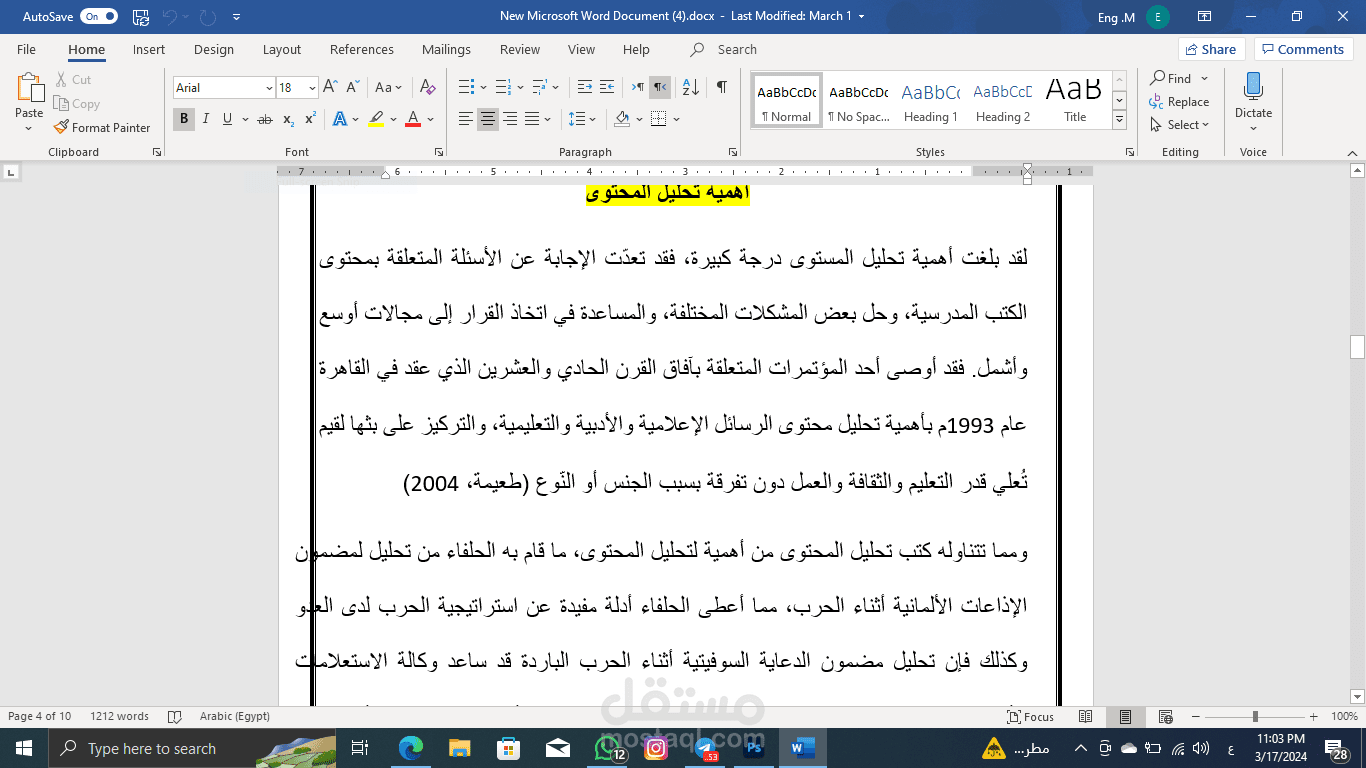Switch to the Review tab

[520, 49]
